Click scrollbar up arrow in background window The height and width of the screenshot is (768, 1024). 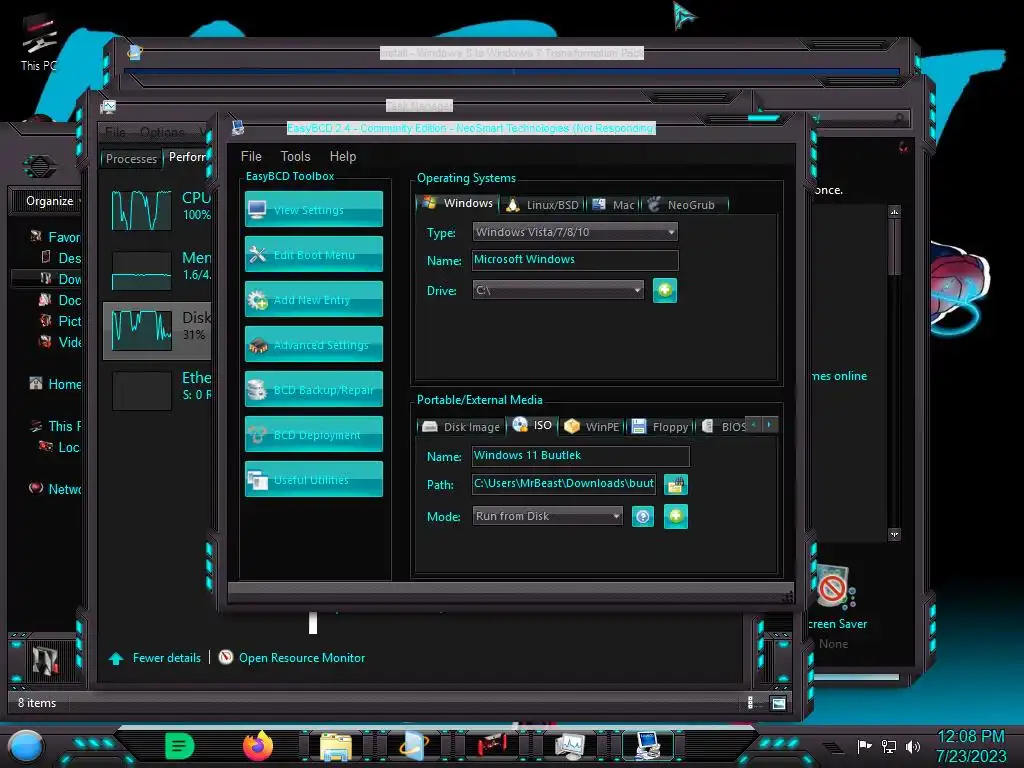[895, 212]
